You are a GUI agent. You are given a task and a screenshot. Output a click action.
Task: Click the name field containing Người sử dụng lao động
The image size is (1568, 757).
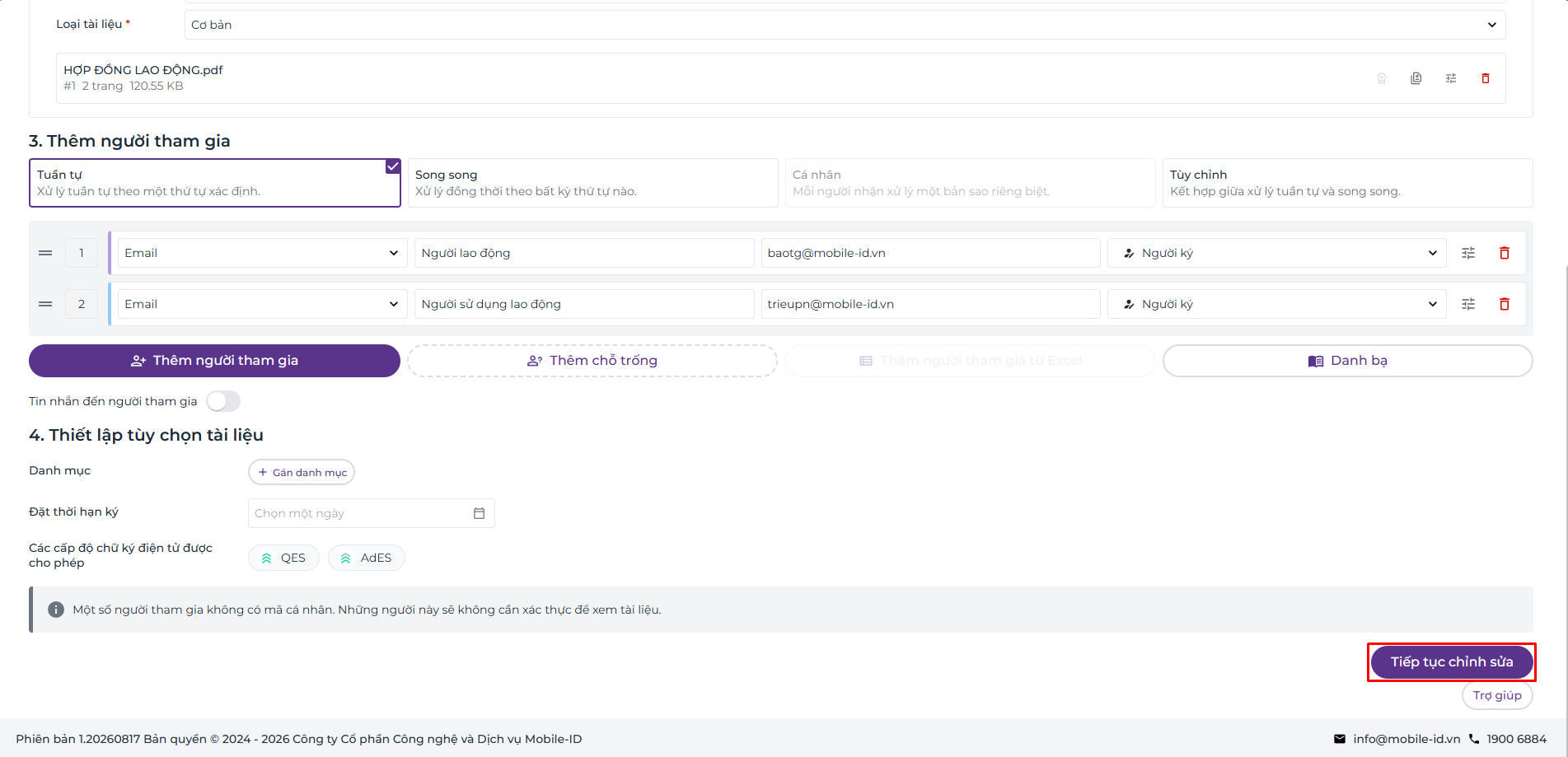coord(584,304)
